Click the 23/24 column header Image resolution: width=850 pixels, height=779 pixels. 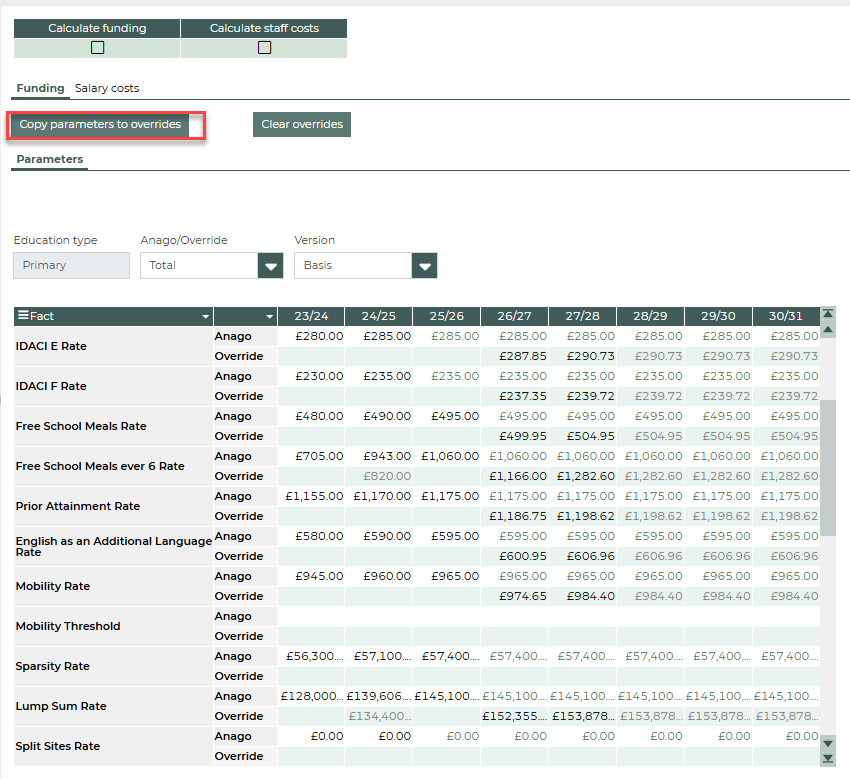click(x=311, y=316)
